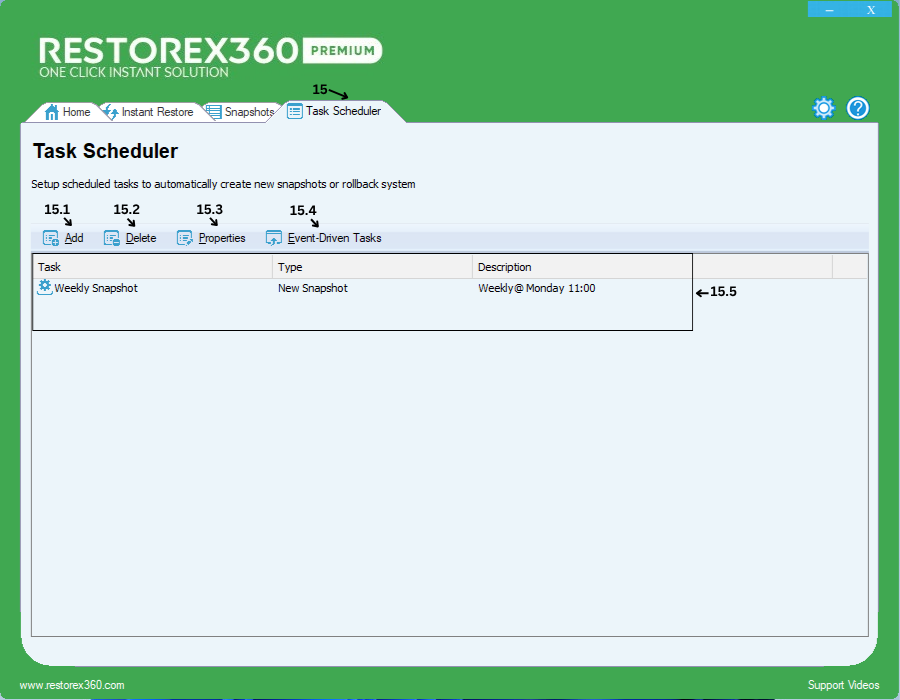Select the New Snapshot type cell
Screen dimensions: 900x700
(313, 288)
